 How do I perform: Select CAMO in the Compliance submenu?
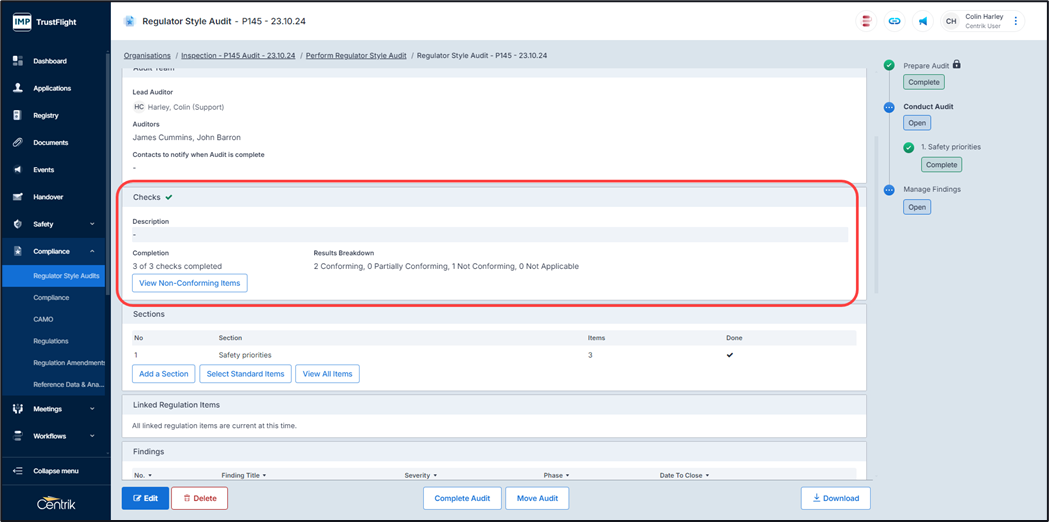43,319
